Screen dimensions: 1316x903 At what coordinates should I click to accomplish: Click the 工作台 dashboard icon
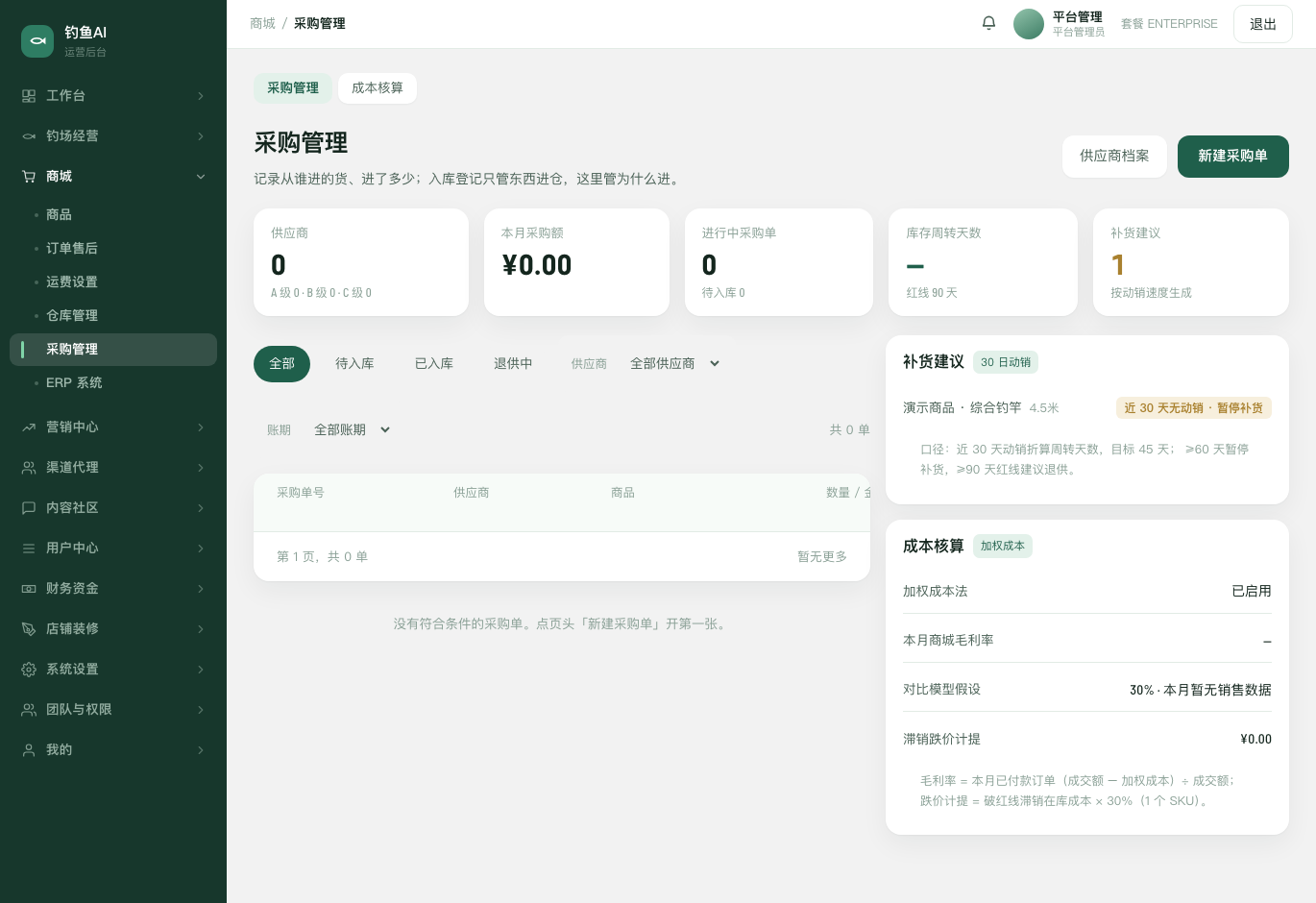click(x=29, y=96)
